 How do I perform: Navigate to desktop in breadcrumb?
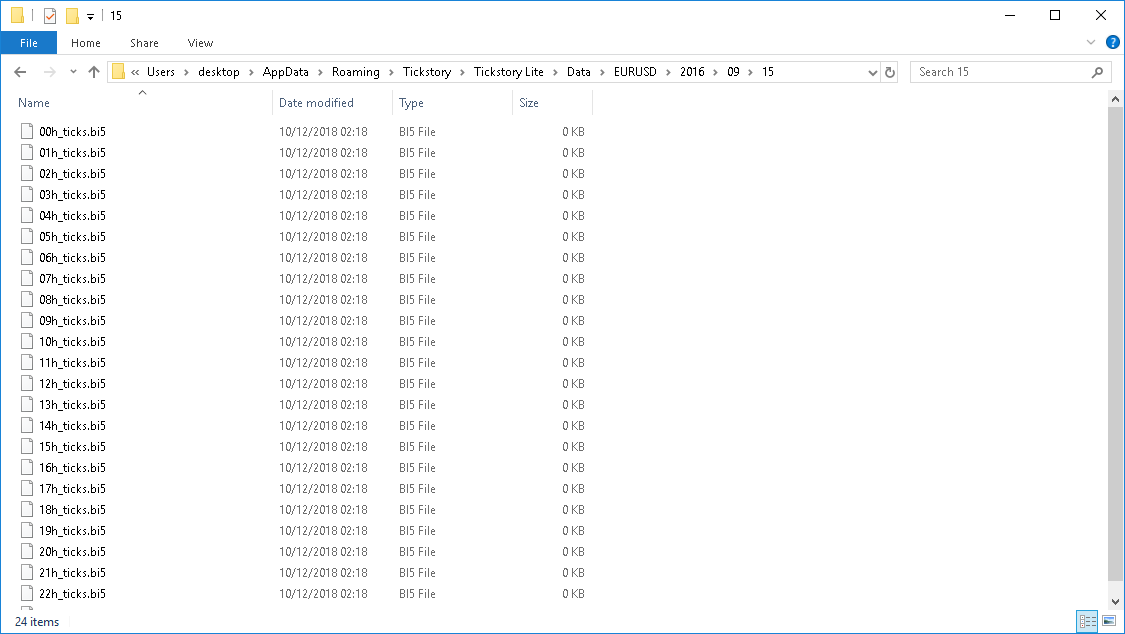[219, 72]
